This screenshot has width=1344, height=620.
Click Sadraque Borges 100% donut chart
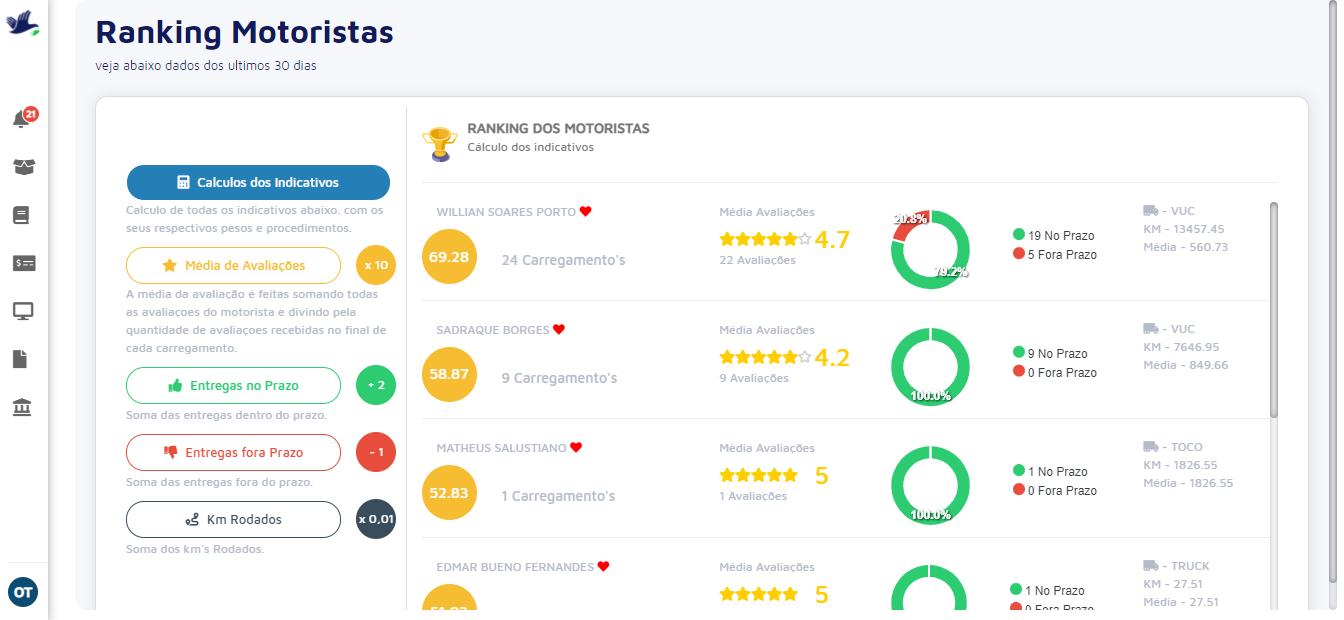click(x=930, y=367)
